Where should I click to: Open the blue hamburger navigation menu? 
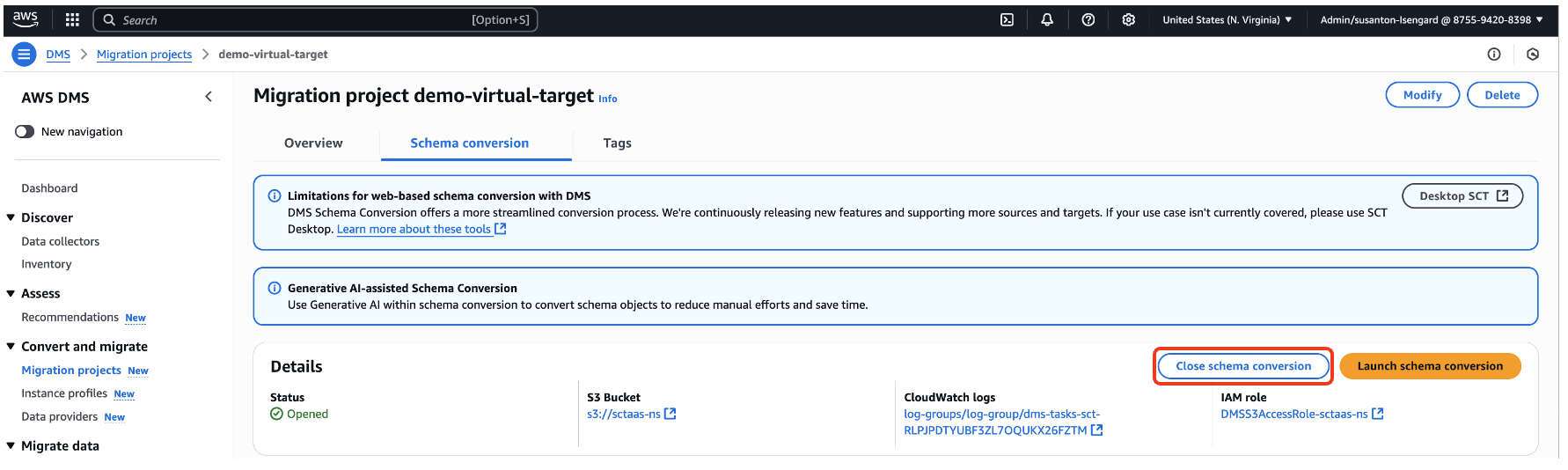pyautogui.click(x=24, y=55)
